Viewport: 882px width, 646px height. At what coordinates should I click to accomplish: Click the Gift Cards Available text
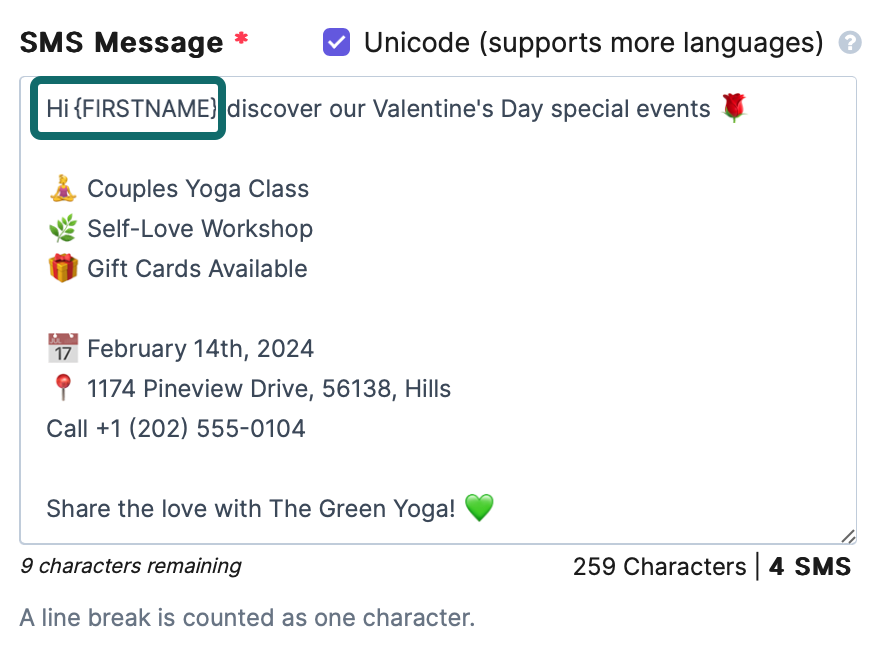pos(197,268)
